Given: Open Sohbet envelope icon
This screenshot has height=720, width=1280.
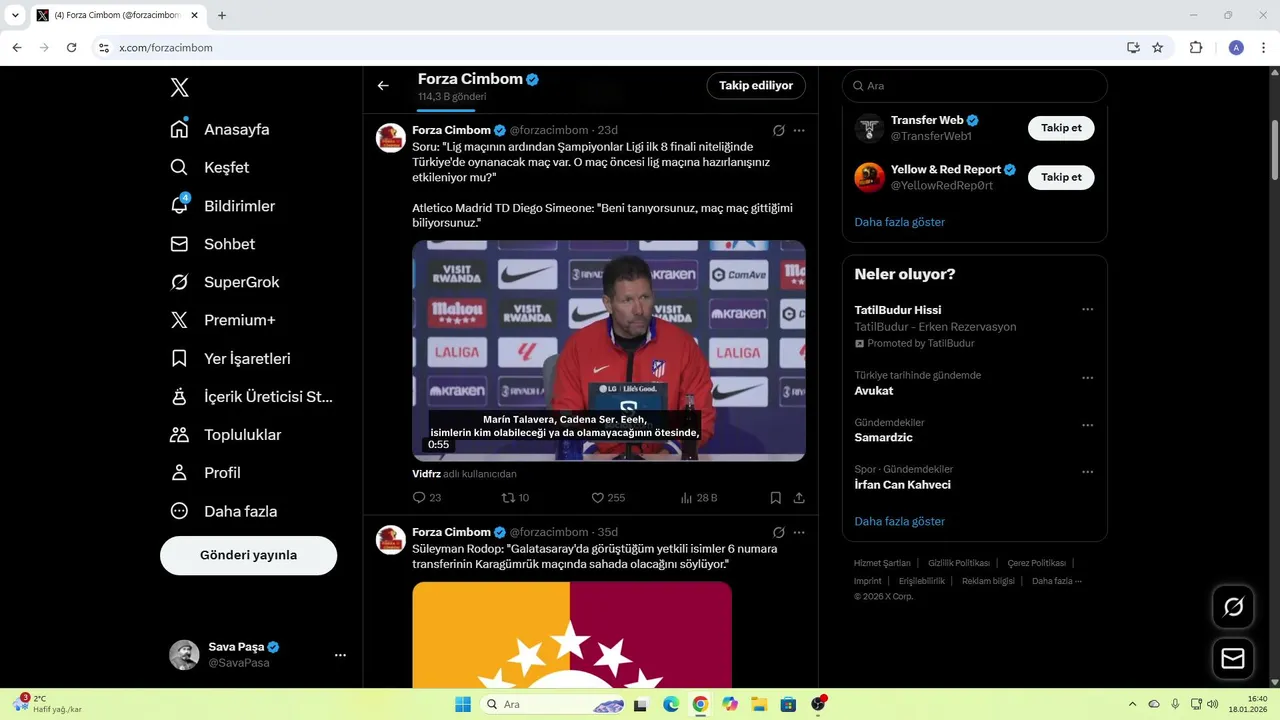Looking at the screenshot, I should (179, 244).
